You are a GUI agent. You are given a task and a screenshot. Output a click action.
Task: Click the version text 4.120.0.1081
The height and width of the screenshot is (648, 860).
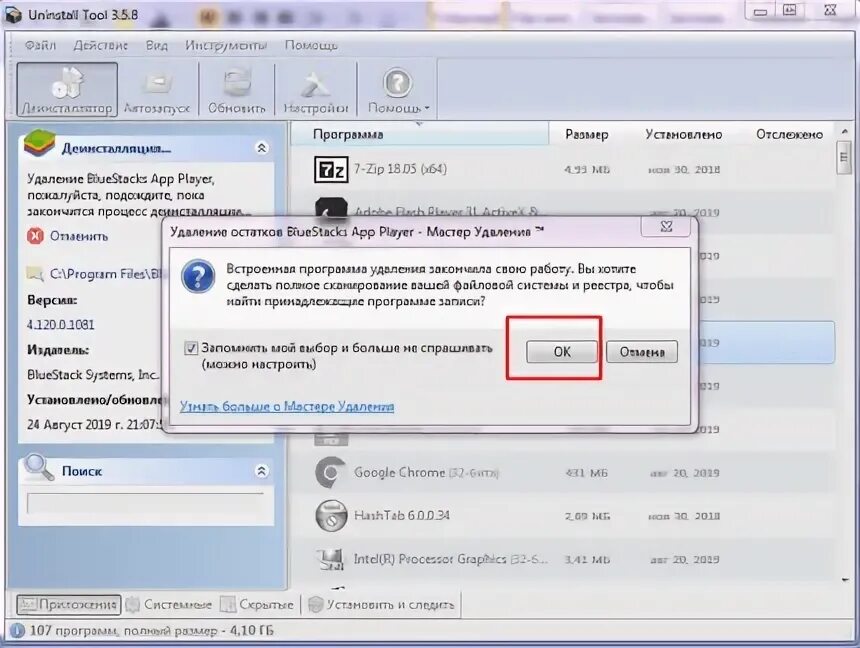click(x=60, y=324)
